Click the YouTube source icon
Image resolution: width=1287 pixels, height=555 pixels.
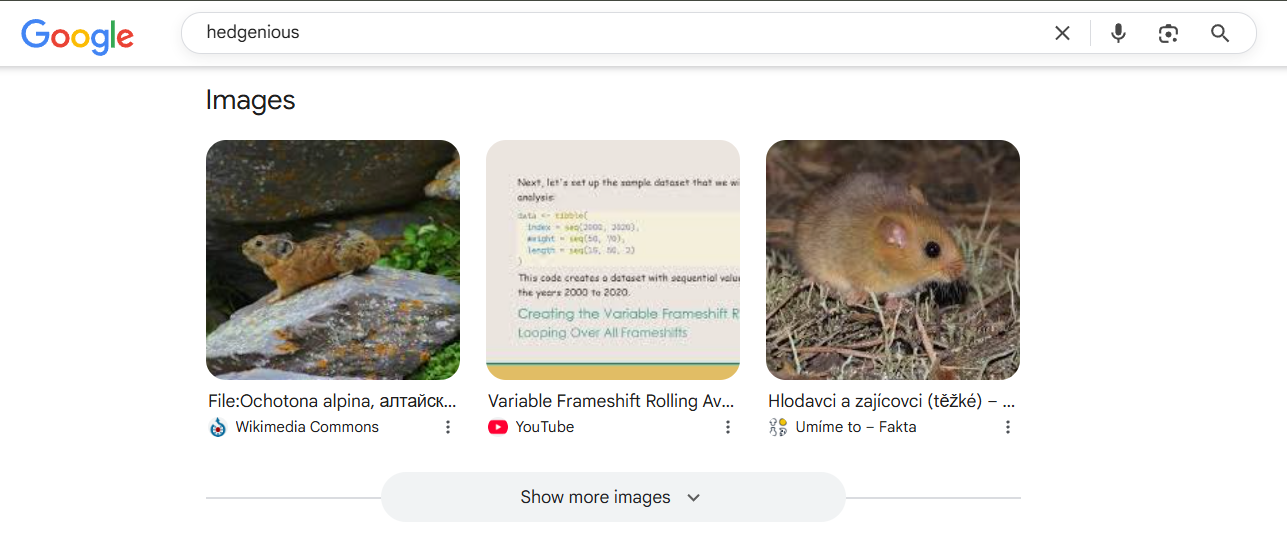coord(498,427)
